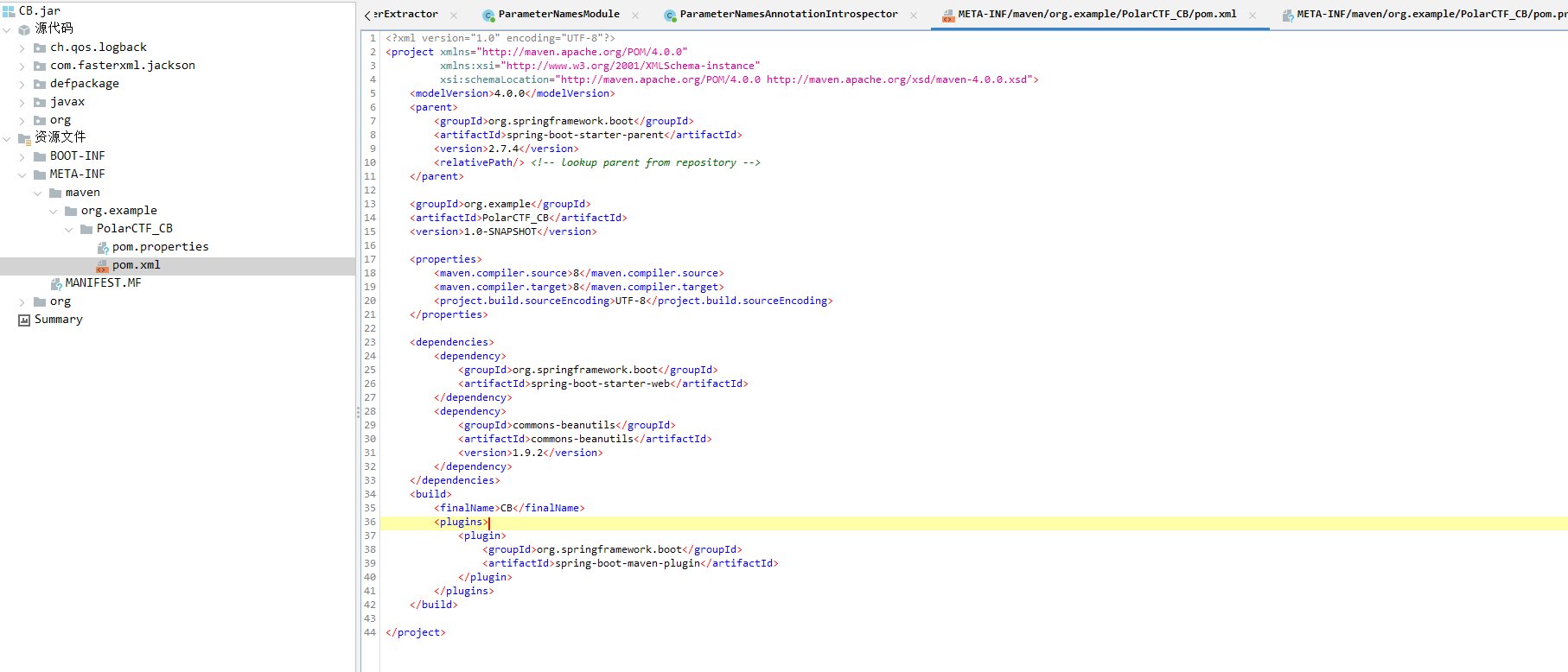Collapse the PolarCTF_CB folder
Image resolution: width=1568 pixels, height=672 pixels.
68,230
